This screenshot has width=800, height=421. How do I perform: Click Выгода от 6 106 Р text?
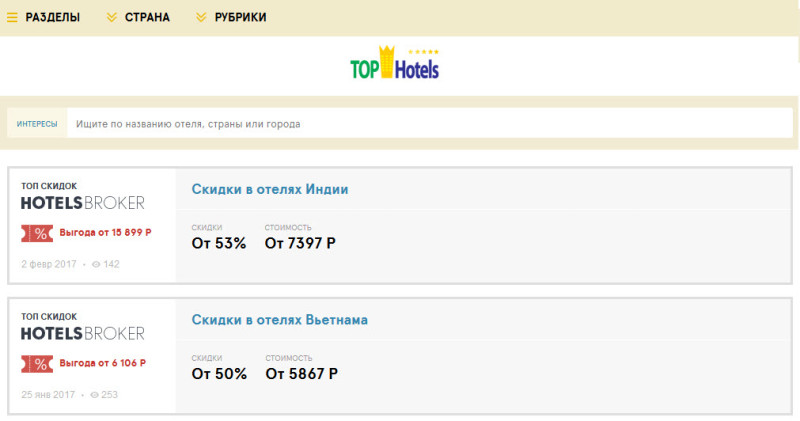(103, 363)
